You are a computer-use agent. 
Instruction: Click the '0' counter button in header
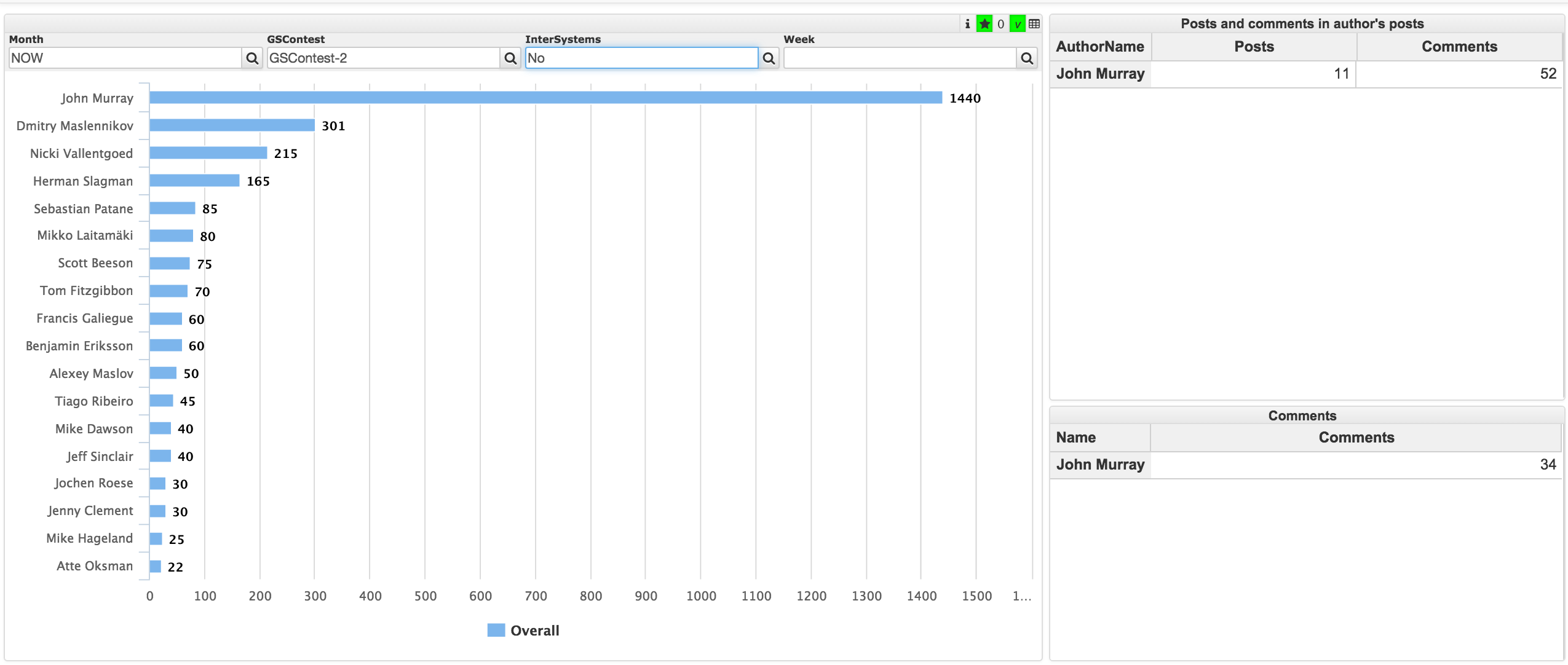coord(1001,24)
